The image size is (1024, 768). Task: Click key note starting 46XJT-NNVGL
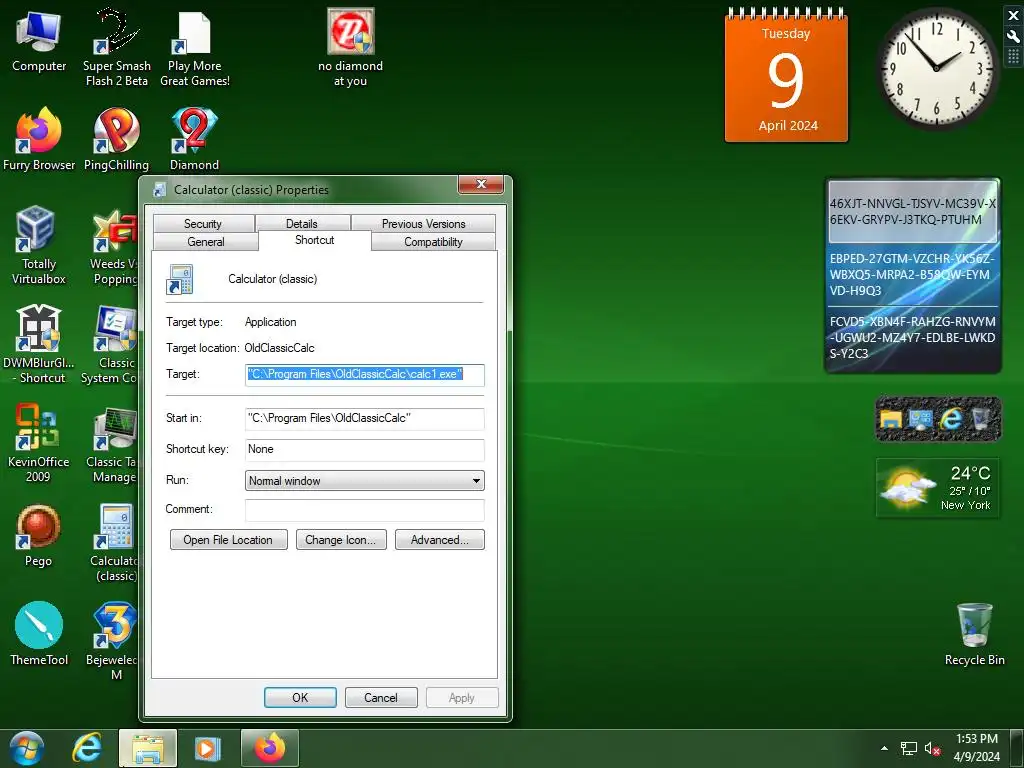pyautogui.click(x=912, y=212)
